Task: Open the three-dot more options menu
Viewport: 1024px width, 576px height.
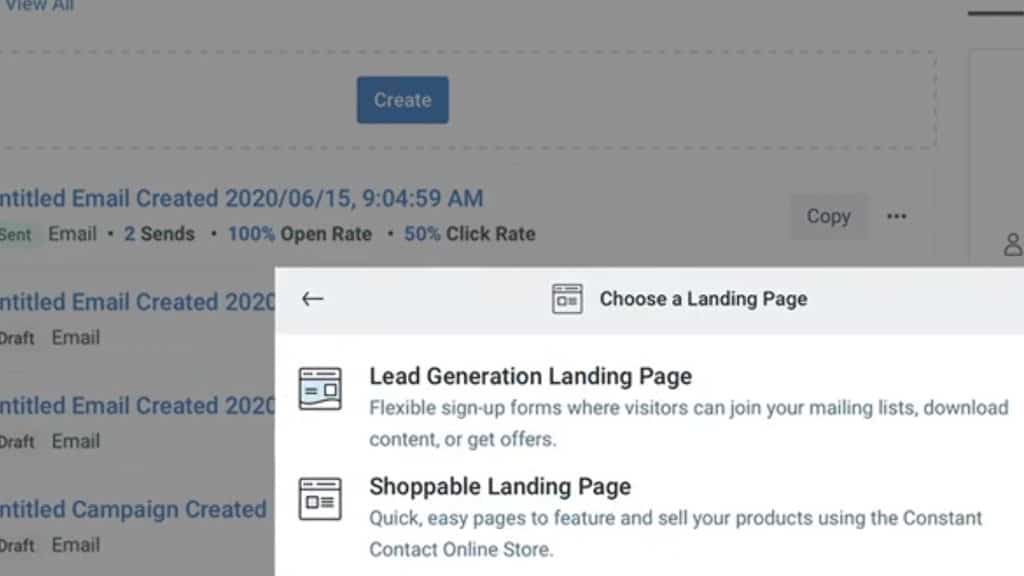Action: pyautogui.click(x=896, y=216)
